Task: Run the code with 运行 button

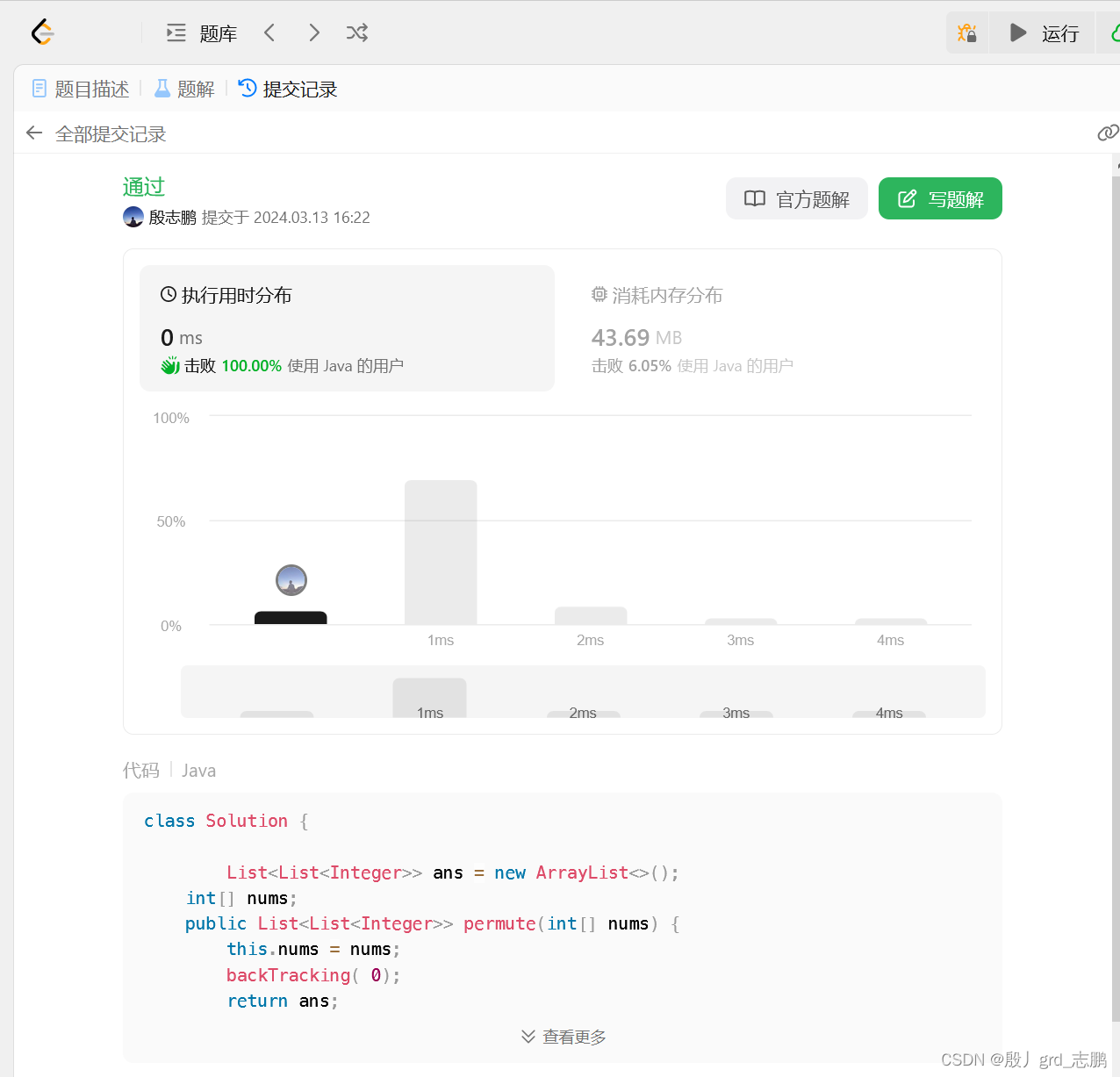Action: point(1043,33)
